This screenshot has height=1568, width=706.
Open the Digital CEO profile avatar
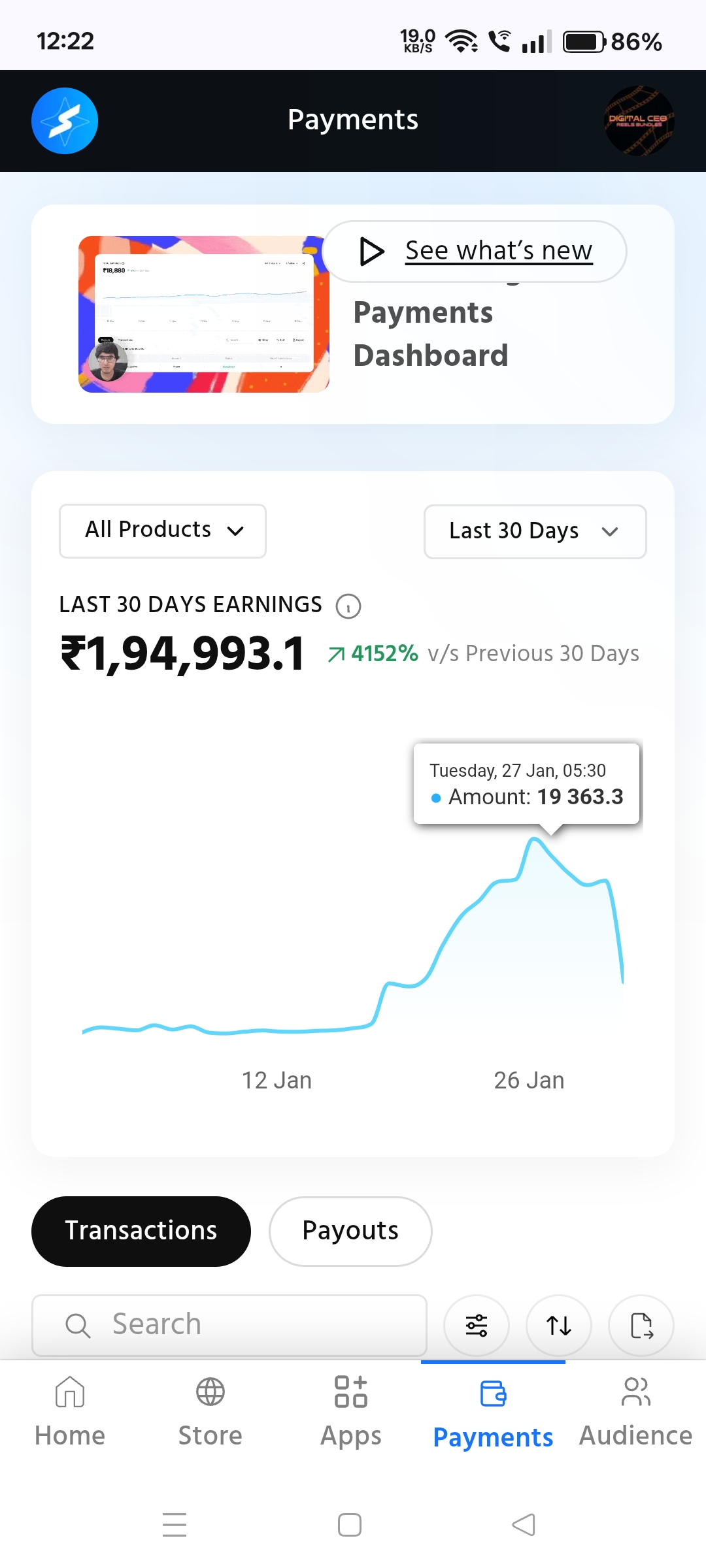pyautogui.click(x=639, y=121)
